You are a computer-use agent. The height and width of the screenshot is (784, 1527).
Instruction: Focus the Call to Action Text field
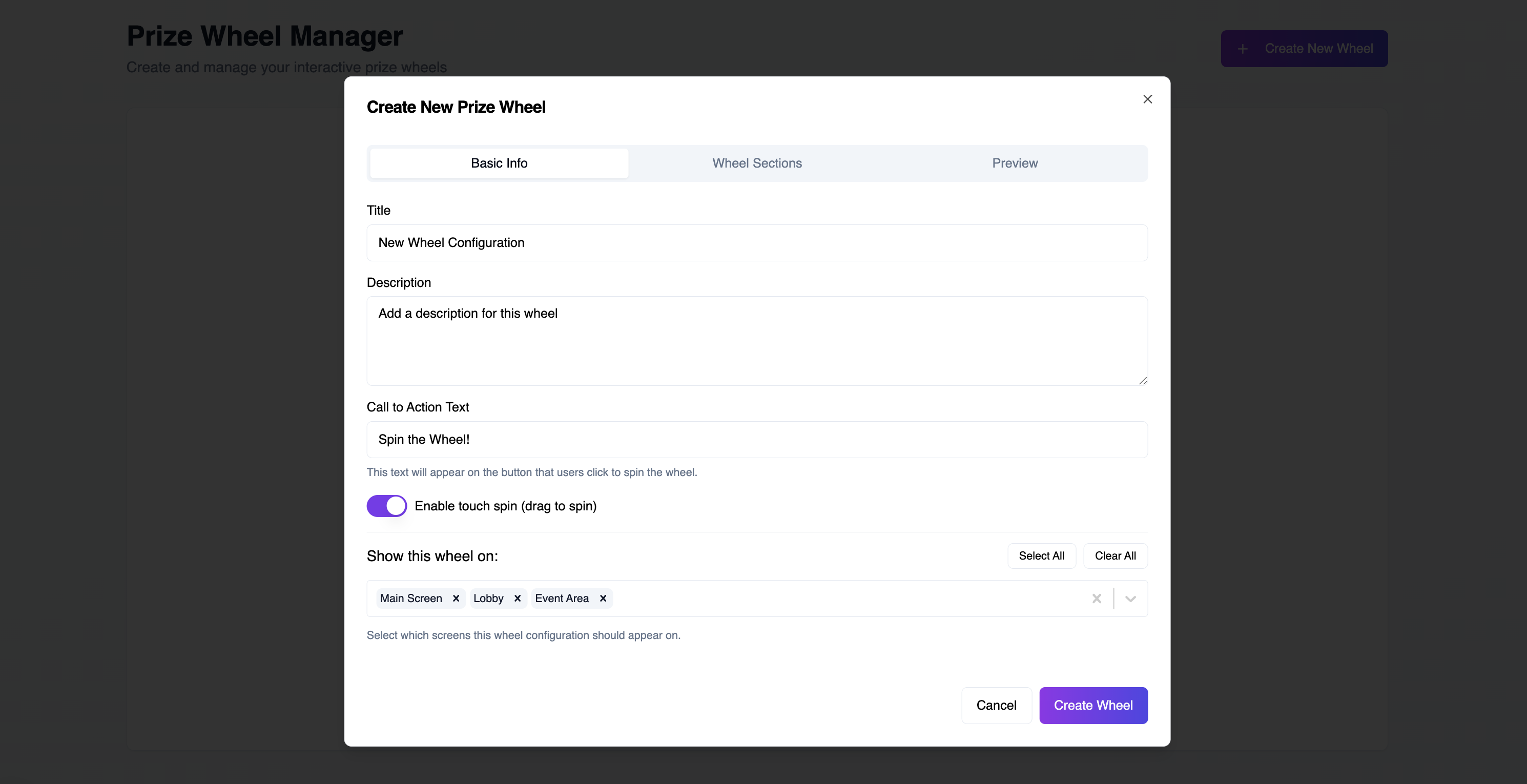[x=757, y=439]
